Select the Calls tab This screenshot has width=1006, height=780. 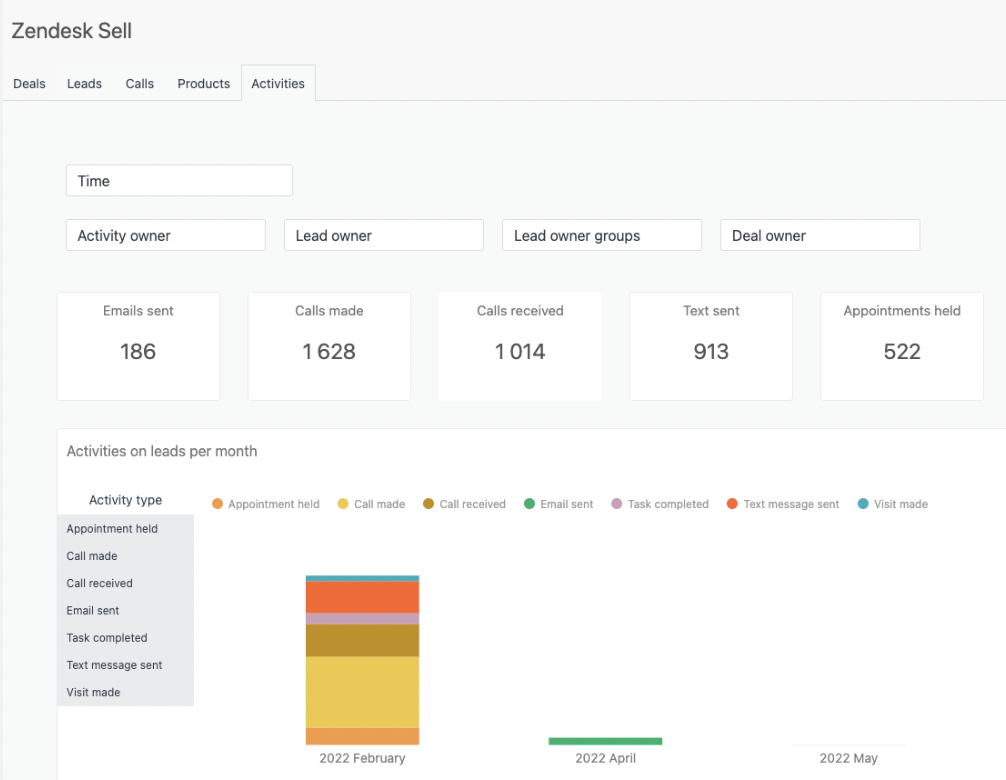click(139, 83)
